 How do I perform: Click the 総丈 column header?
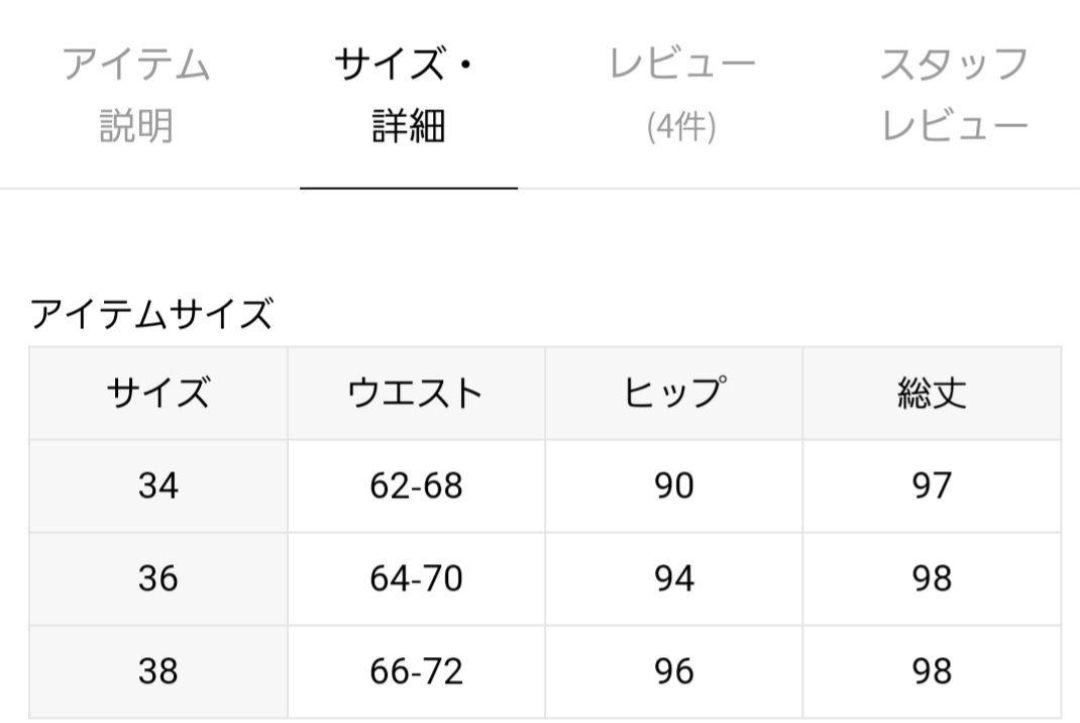pos(932,393)
